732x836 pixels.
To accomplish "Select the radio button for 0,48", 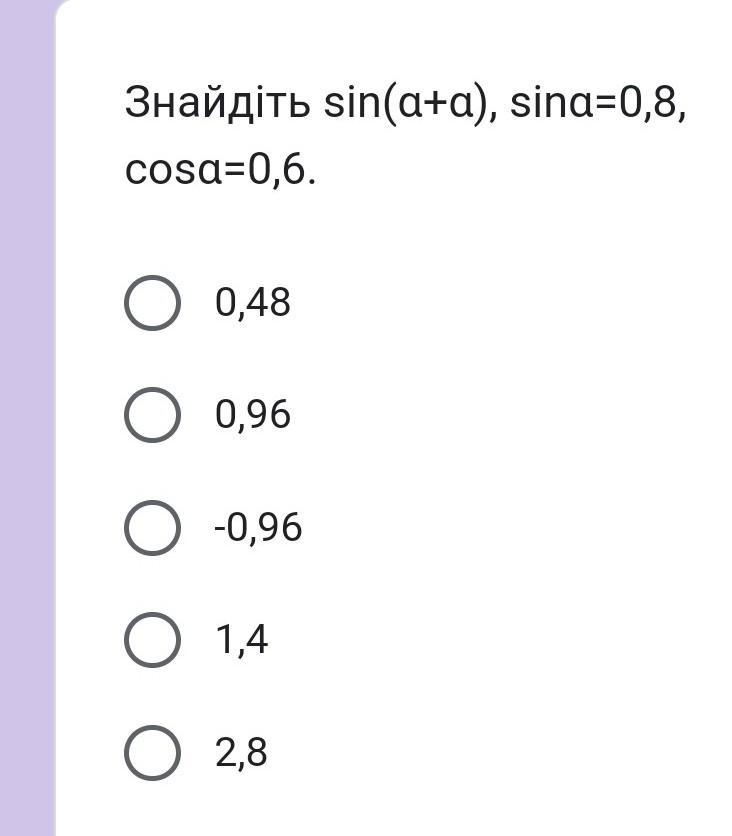I will point(153,302).
